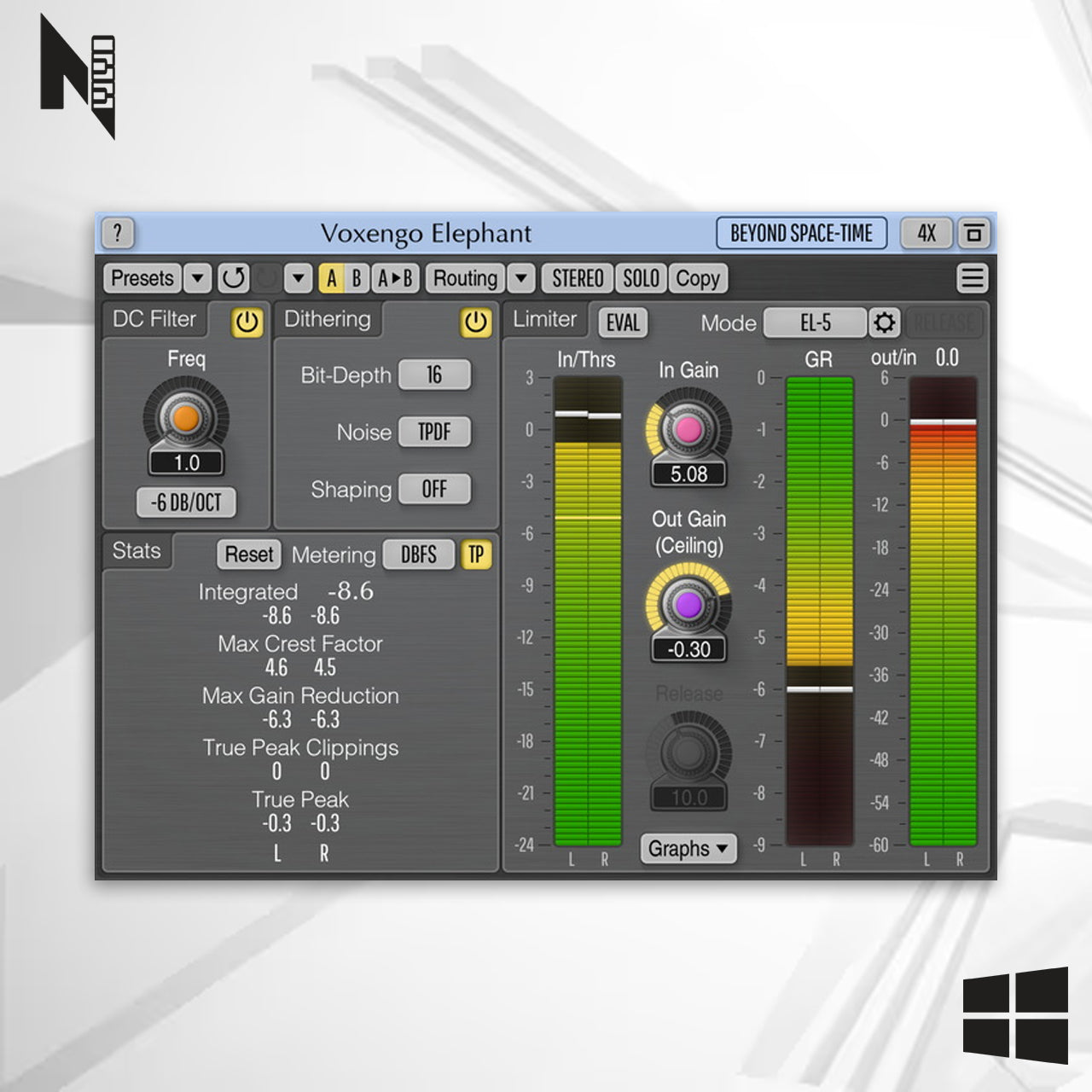This screenshot has height=1092, width=1092.
Task: Open the Routing dropdown arrow
Action: pos(521,278)
